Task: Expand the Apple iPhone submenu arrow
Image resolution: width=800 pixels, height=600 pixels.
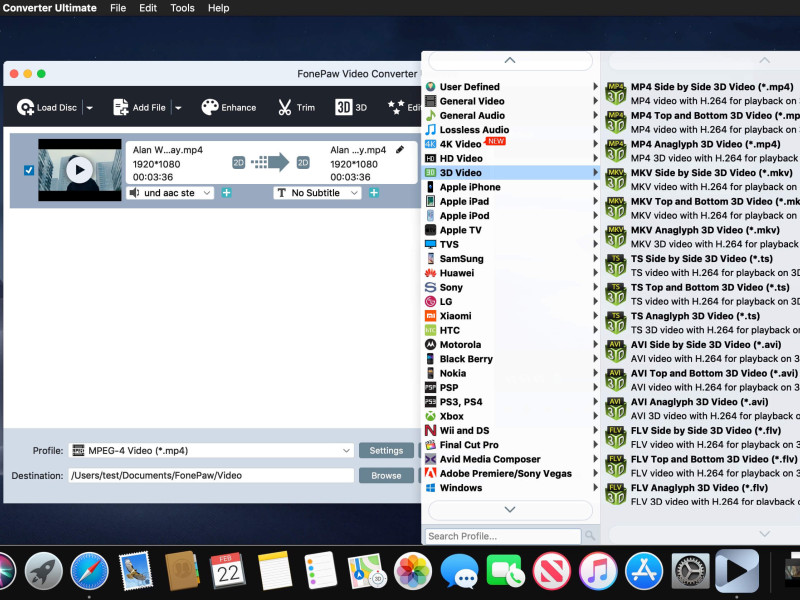Action: point(595,187)
